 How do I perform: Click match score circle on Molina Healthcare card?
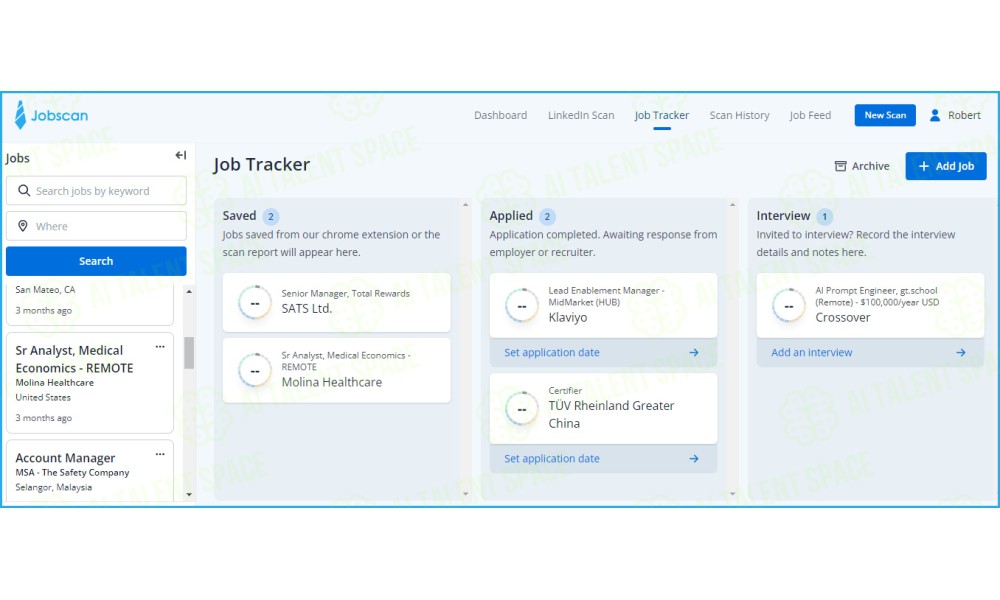[255, 370]
